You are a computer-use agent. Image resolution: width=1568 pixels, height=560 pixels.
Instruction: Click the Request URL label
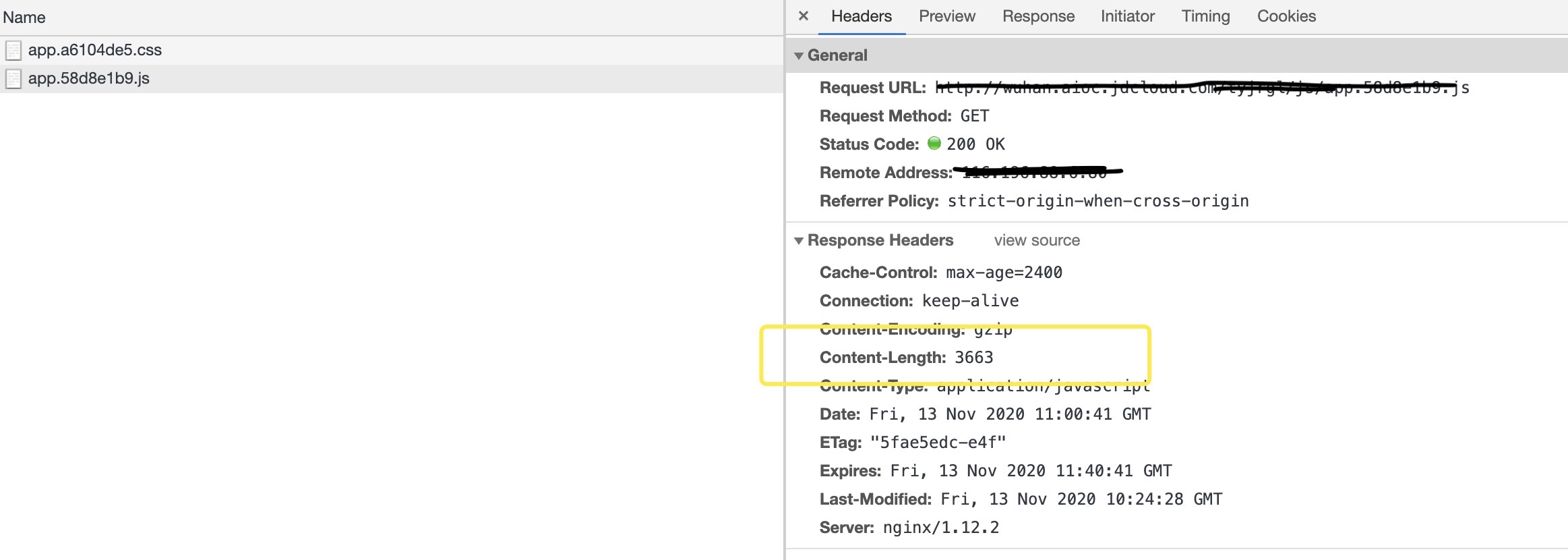(873, 88)
